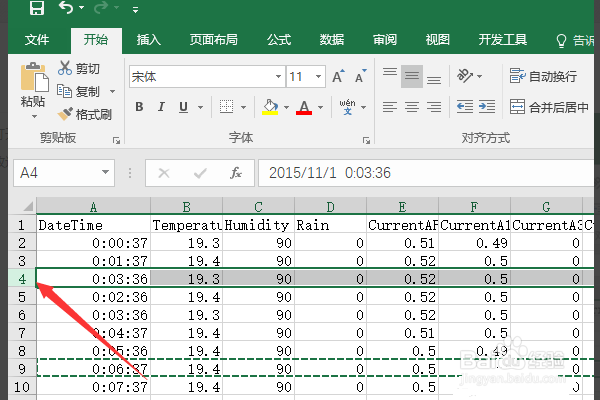Click the 合并后居中 merge and center button
Viewport: 600px width, 400px height.
549,107
